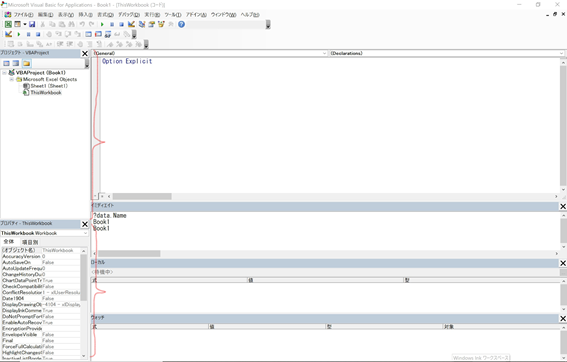Save Book1 with the floppy icon
Image resolution: width=567 pixels, height=362 pixels.
32,24
